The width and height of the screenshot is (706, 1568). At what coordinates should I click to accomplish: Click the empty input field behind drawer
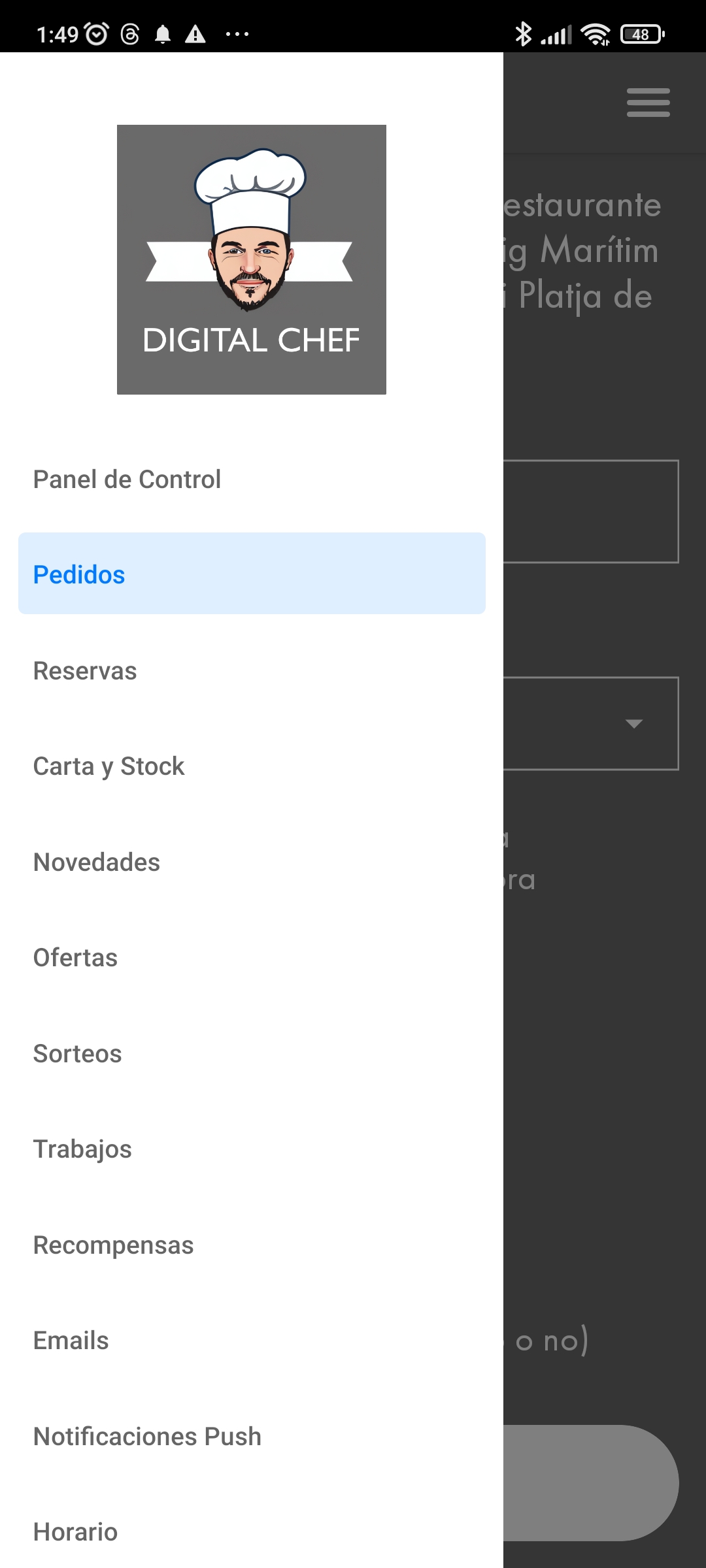click(x=590, y=512)
